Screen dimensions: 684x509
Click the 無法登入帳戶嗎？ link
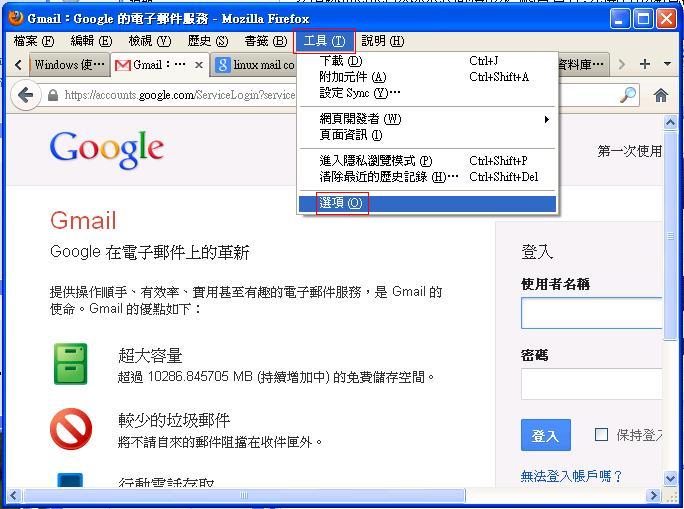pyautogui.click(x=572, y=476)
